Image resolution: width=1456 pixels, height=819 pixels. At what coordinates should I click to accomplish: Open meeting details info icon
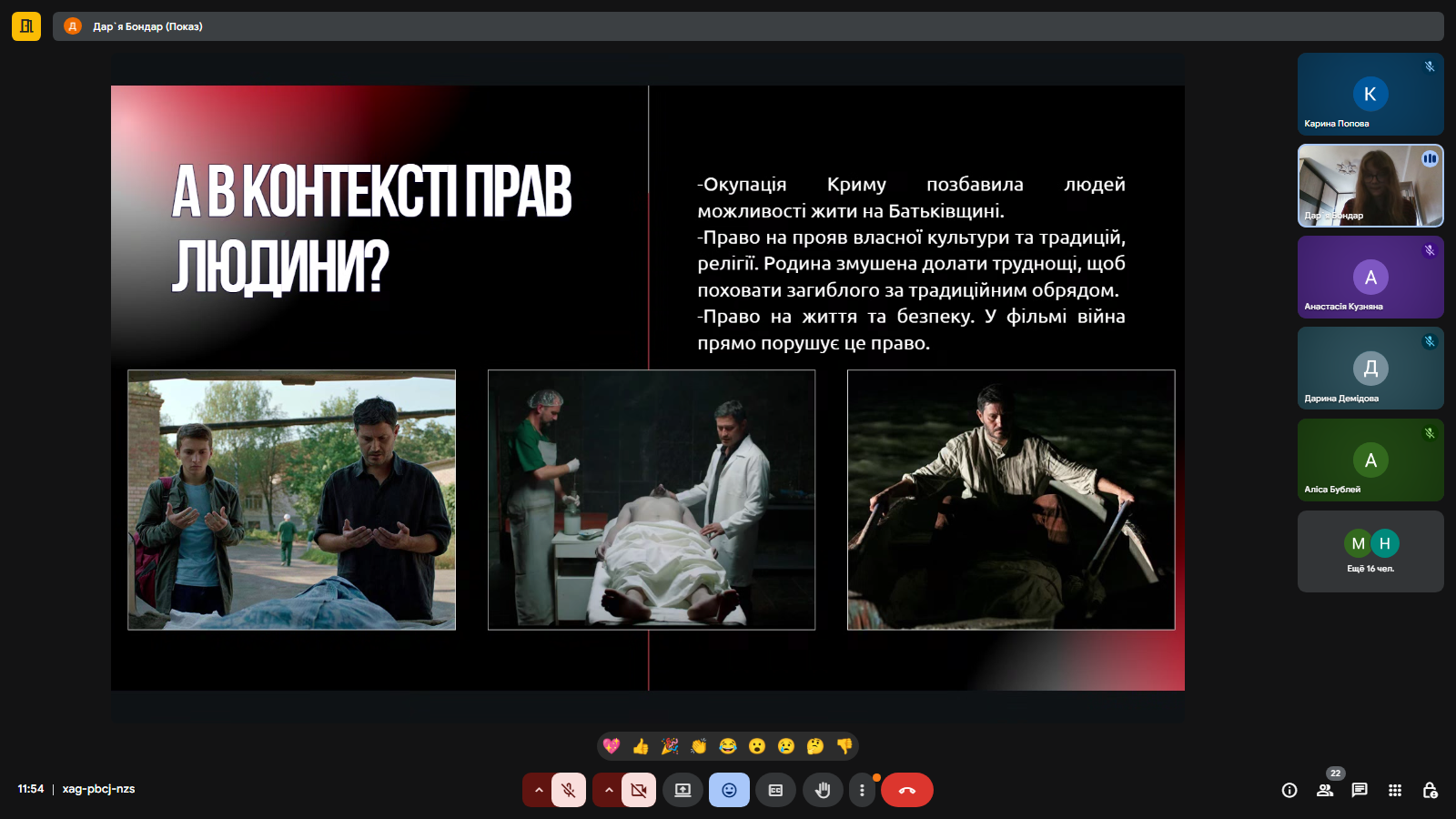coord(1289,790)
